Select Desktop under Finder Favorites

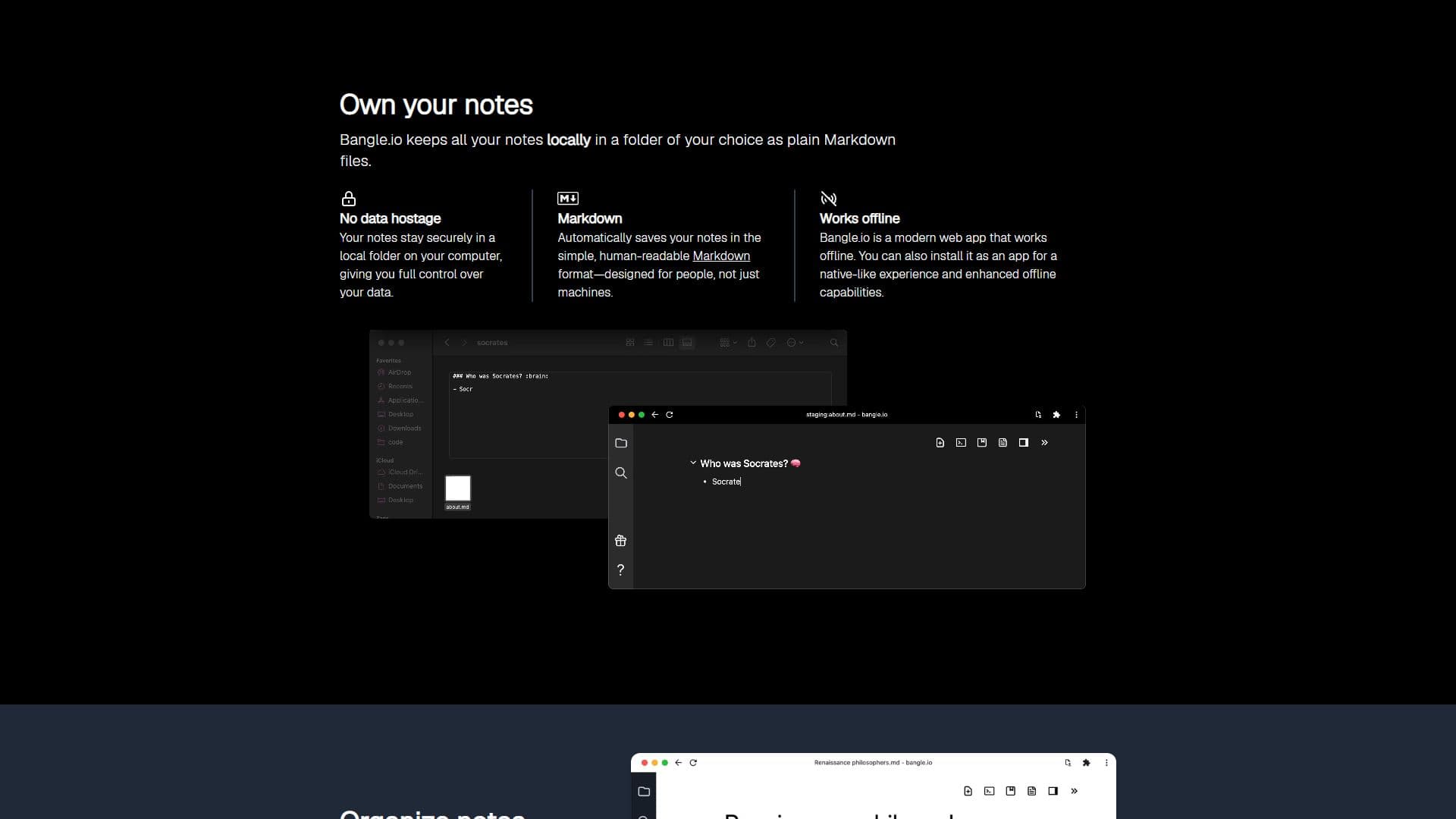click(395, 414)
